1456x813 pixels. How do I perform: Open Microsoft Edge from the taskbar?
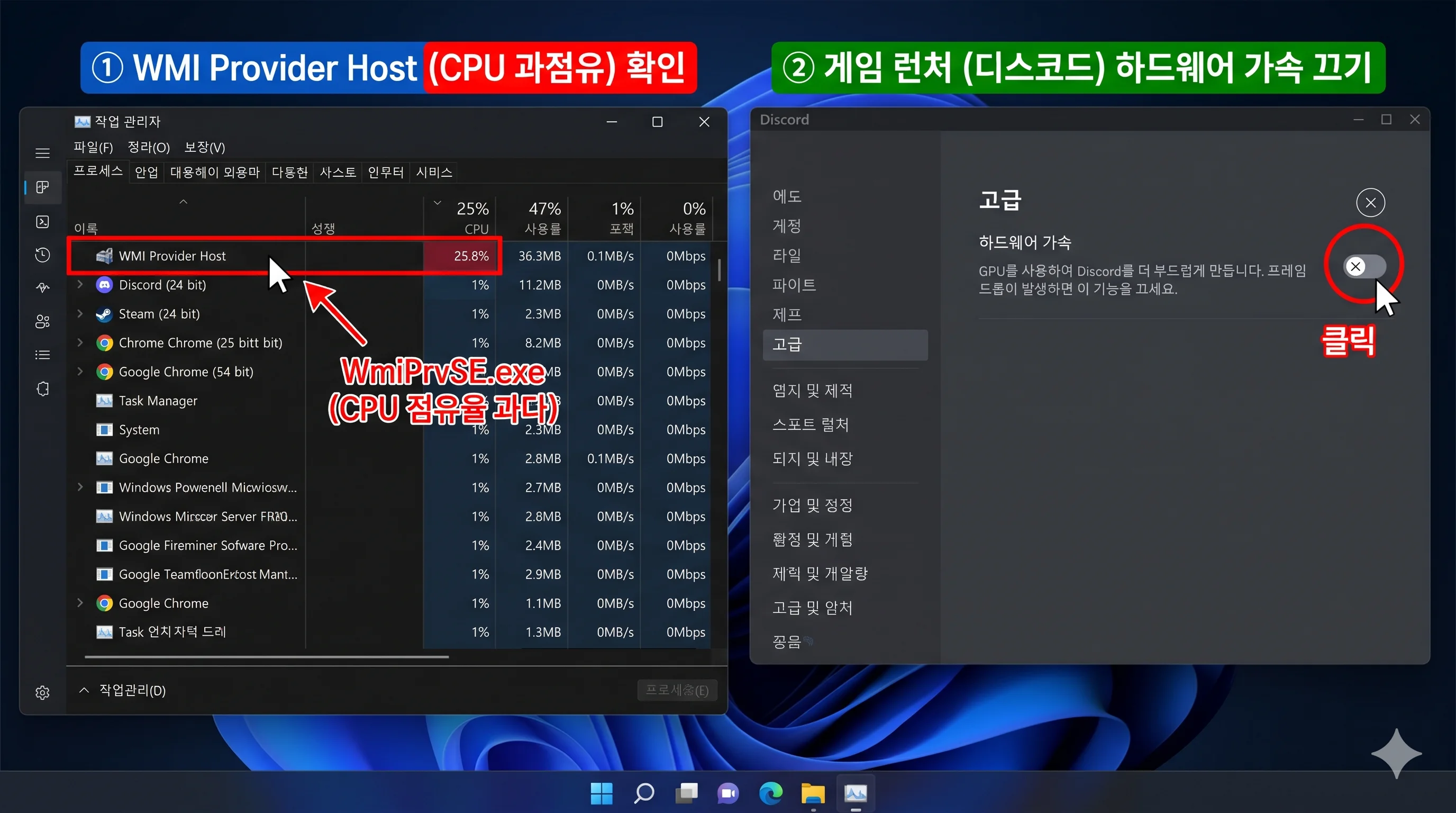coord(771,793)
